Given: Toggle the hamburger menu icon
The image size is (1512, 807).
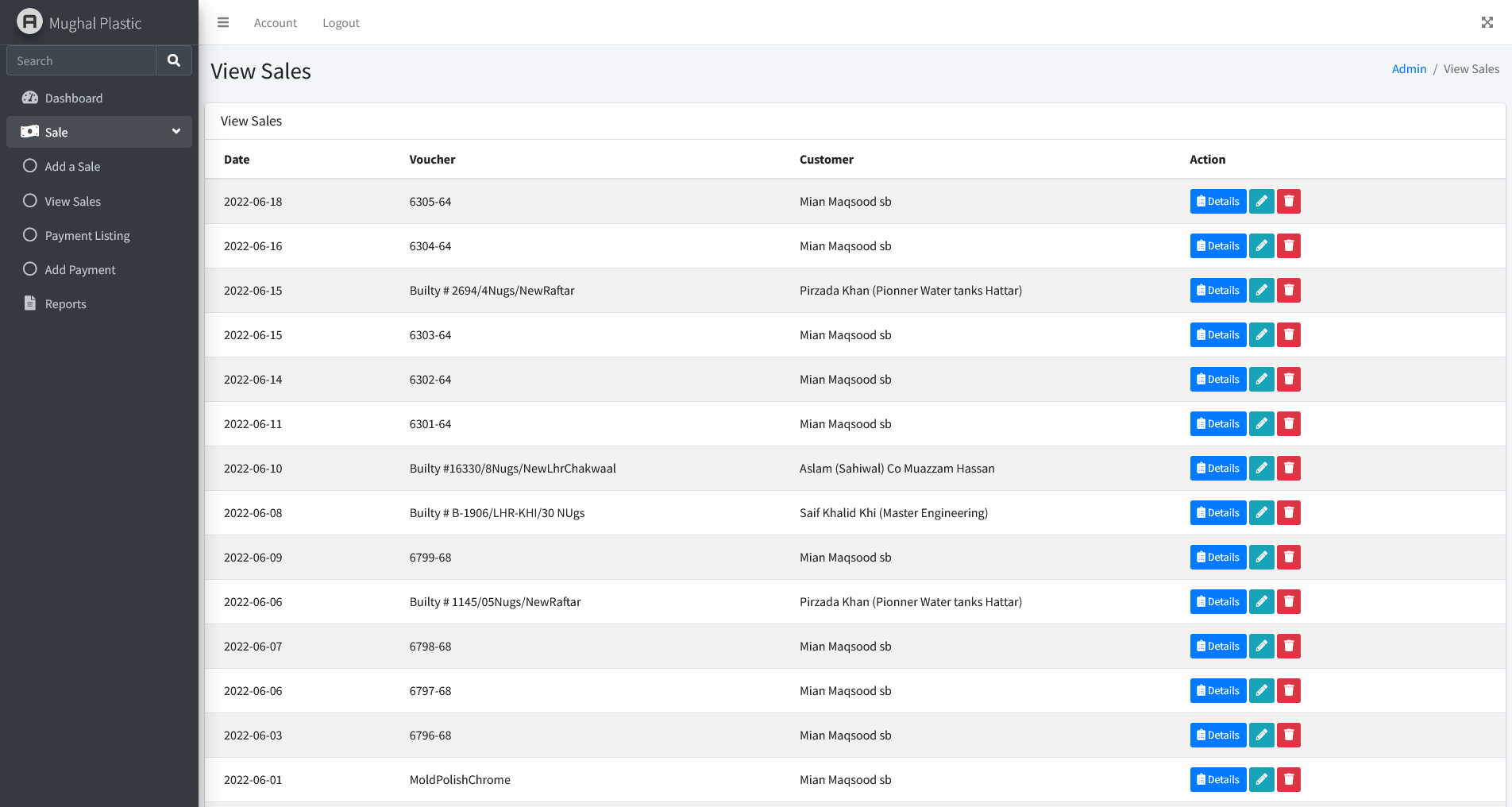Looking at the screenshot, I should 223,22.
